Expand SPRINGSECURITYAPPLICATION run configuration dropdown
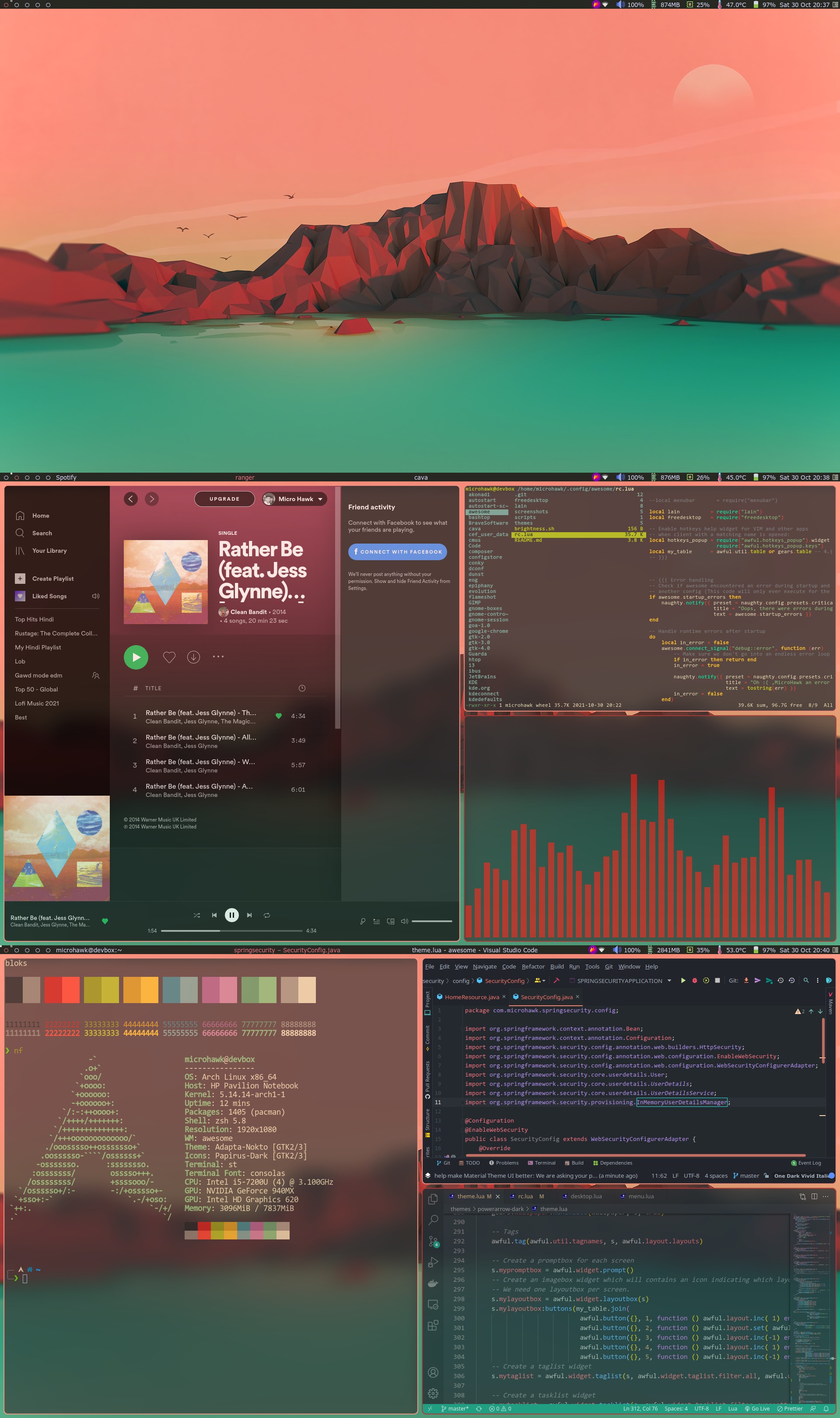 [x=669, y=981]
